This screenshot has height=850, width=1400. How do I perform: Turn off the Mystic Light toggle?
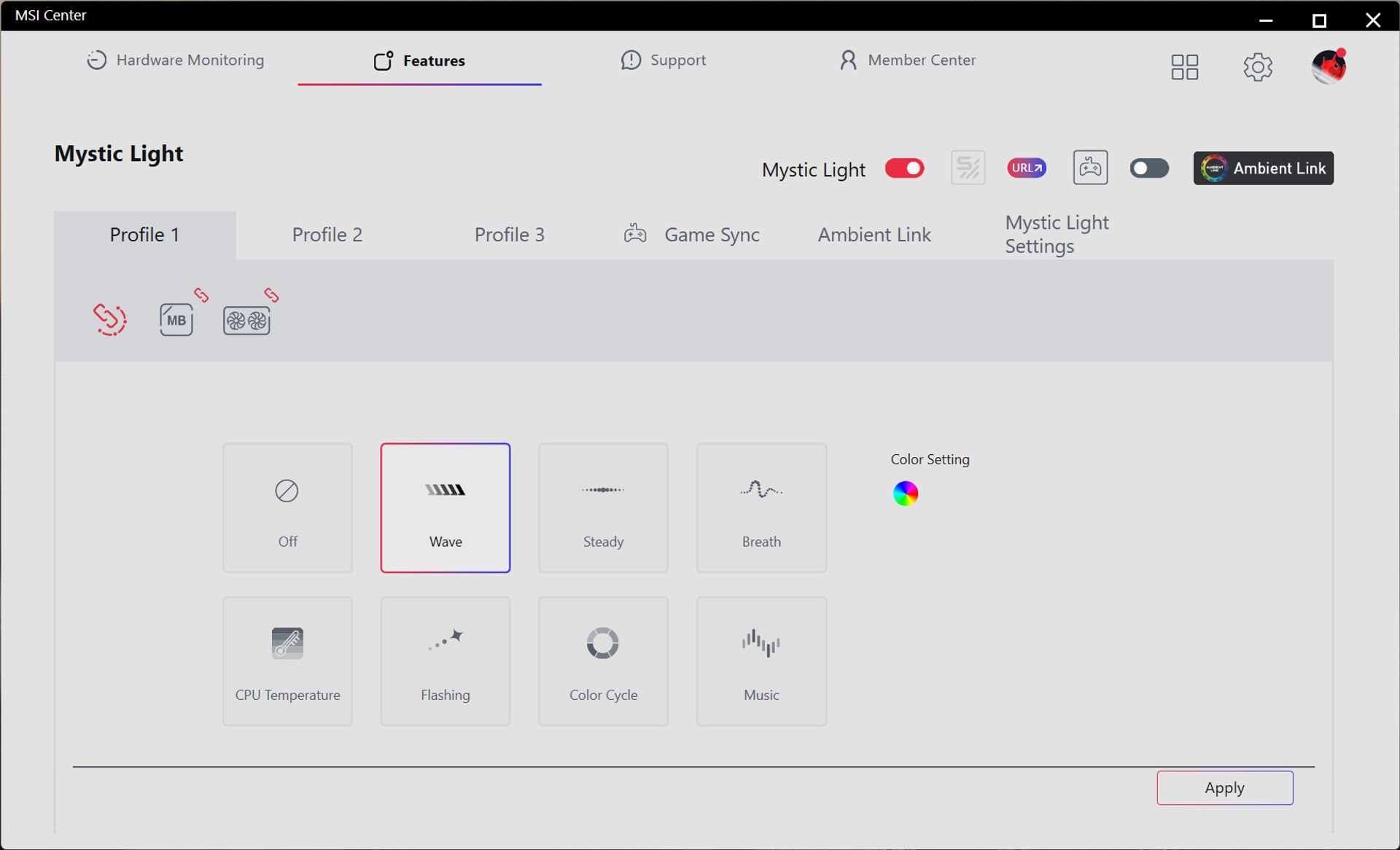coord(904,168)
